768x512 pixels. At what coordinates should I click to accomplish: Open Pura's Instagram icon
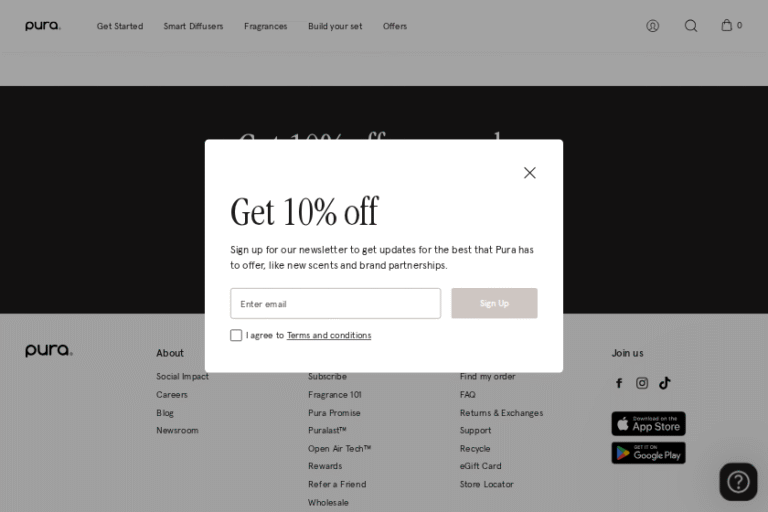coord(642,383)
